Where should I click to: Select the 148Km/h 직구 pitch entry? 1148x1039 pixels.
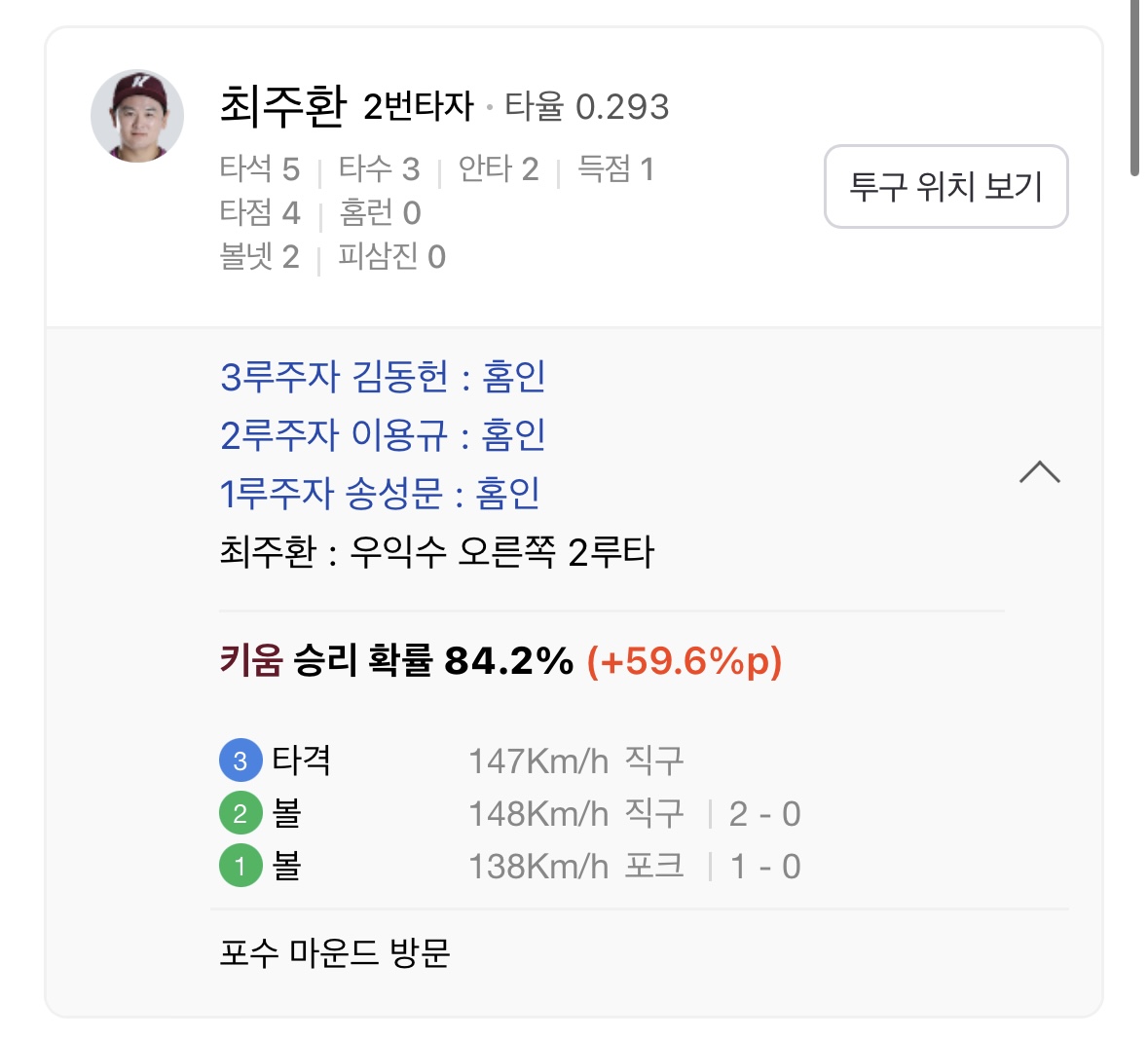click(x=575, y=813)
